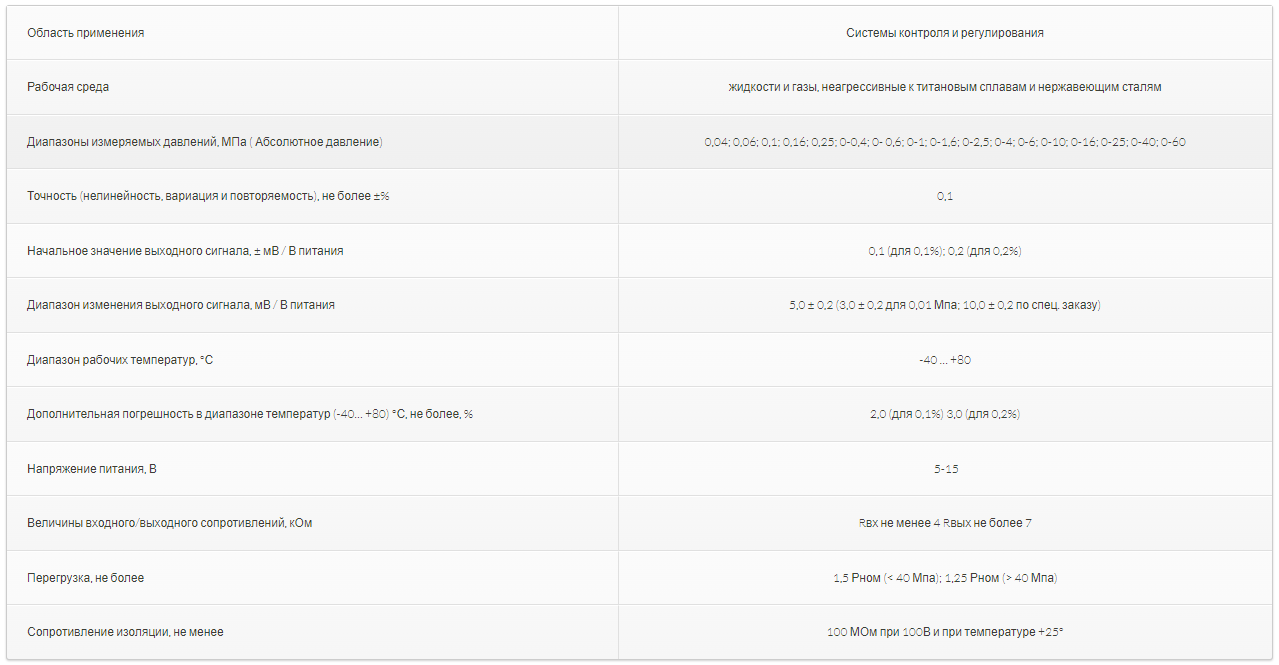Select "Начальное значение выходного сигнала" label

(x=185, y=251)
